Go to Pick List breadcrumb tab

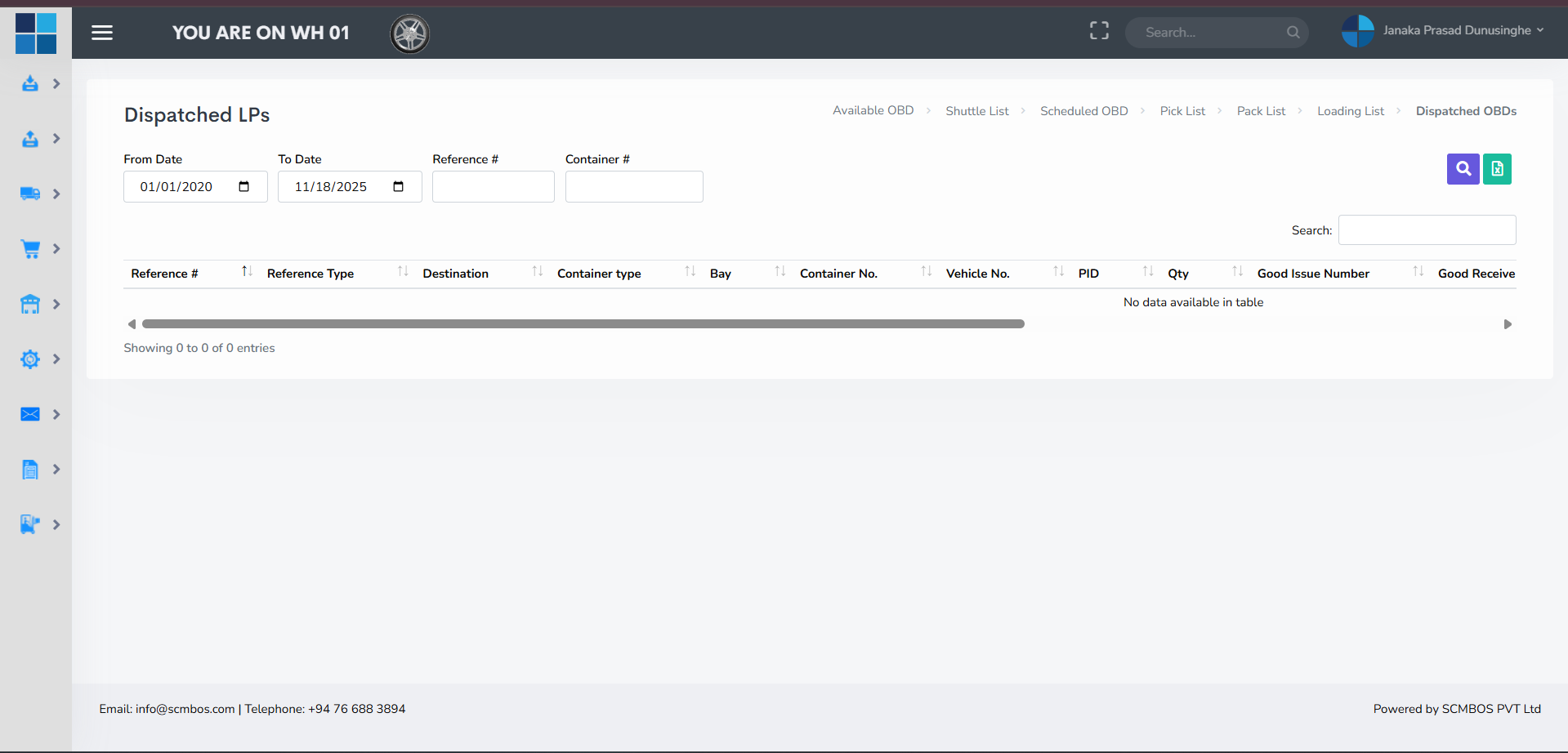[x=1182, y=111]
